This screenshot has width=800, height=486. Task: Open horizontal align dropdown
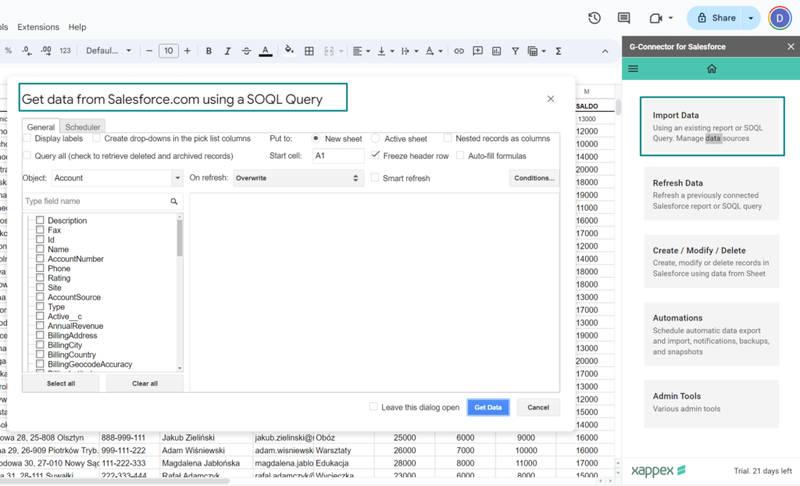click(x=361, y=50)
